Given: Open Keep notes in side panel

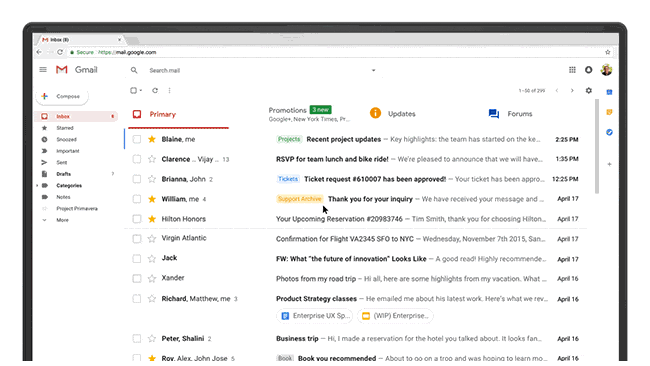Looking at the screenshot, I should point(609,112).
